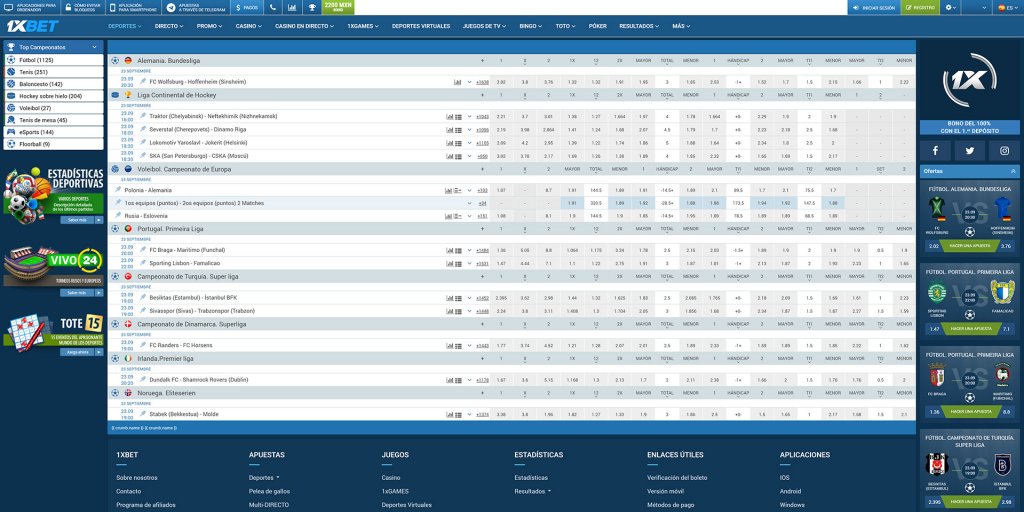Viewport: 1024px width, 512px height.
Task: Expand markets dropdown for Traktor - Neftekhimik
Action: pos(469,116)
